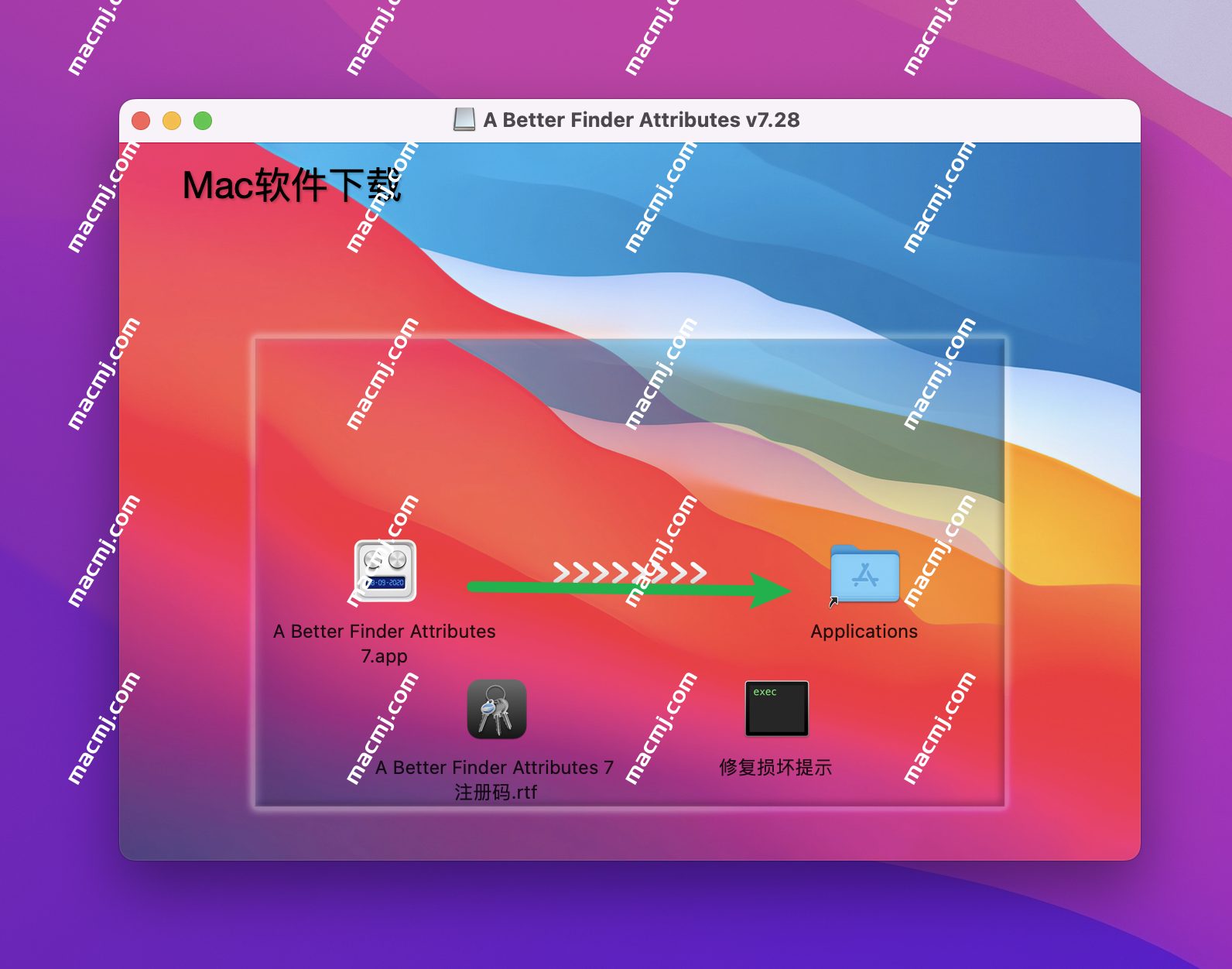
Task: Click the disk icon in the window title bar
Action: tap(464, 120)
